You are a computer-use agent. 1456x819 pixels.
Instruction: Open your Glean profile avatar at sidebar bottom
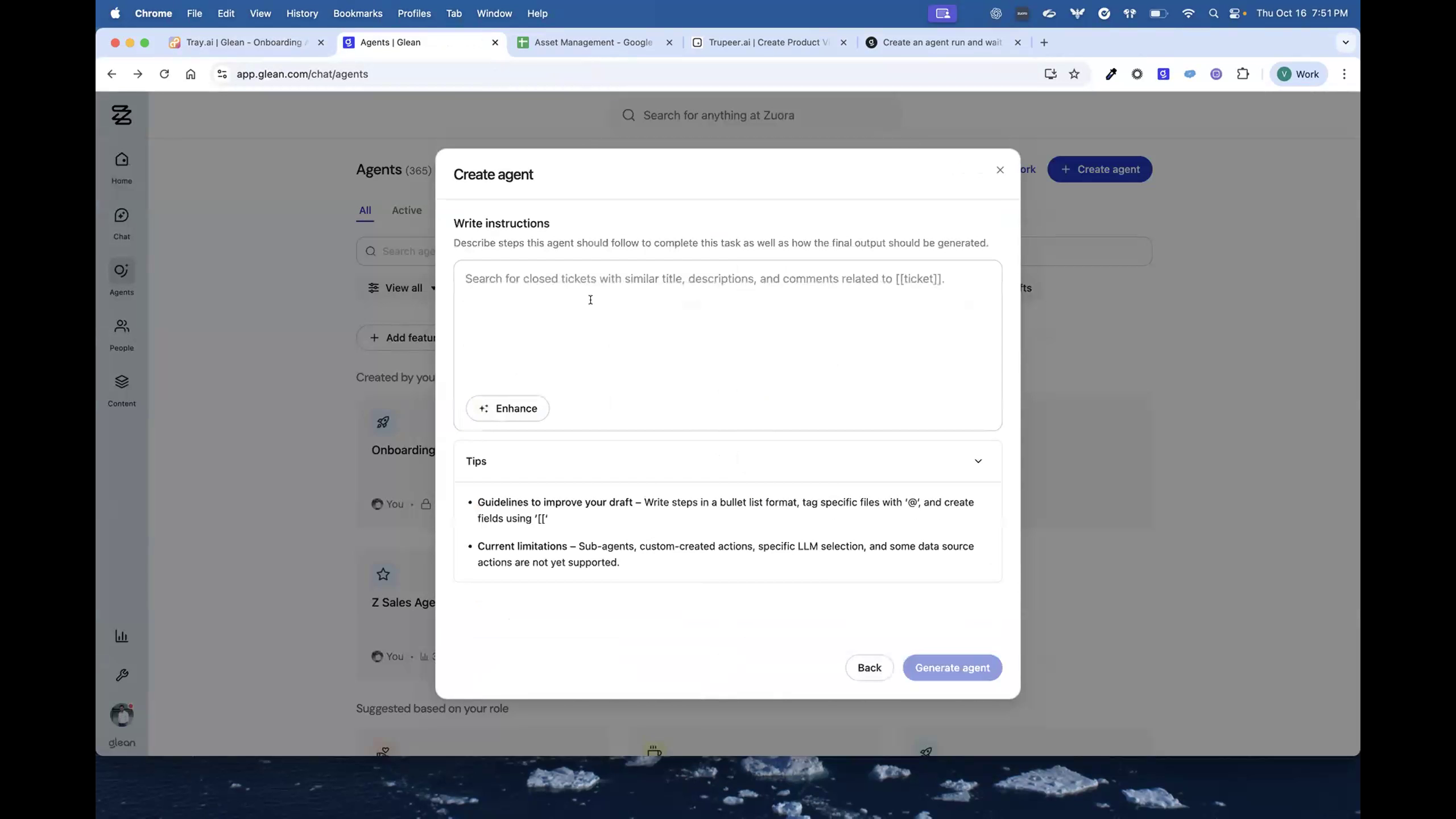click(x=121, y=714)
